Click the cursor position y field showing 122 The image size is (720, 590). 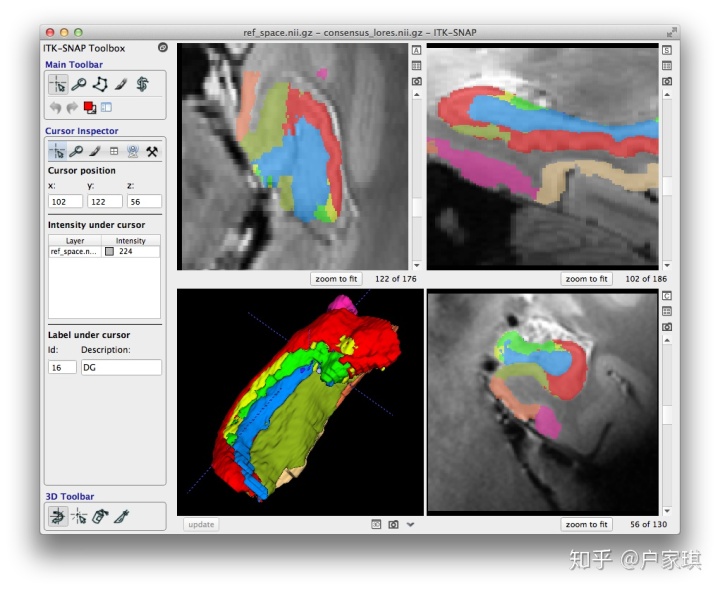tap(105, 202)
